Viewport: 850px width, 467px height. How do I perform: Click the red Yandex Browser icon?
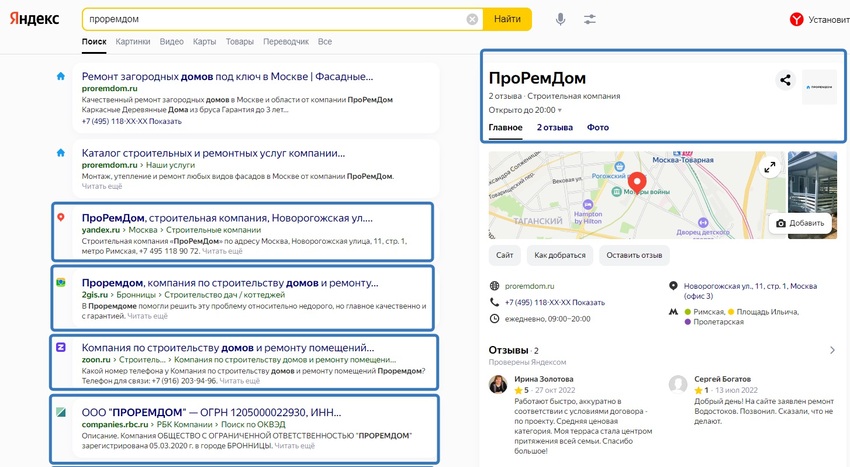tap(796, 20)
